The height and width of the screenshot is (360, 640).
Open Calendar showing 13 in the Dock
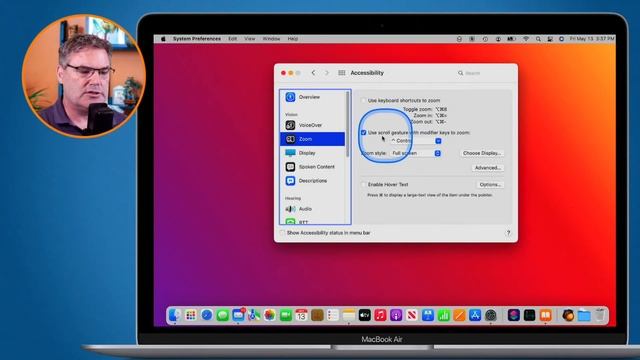coord(301,315)
